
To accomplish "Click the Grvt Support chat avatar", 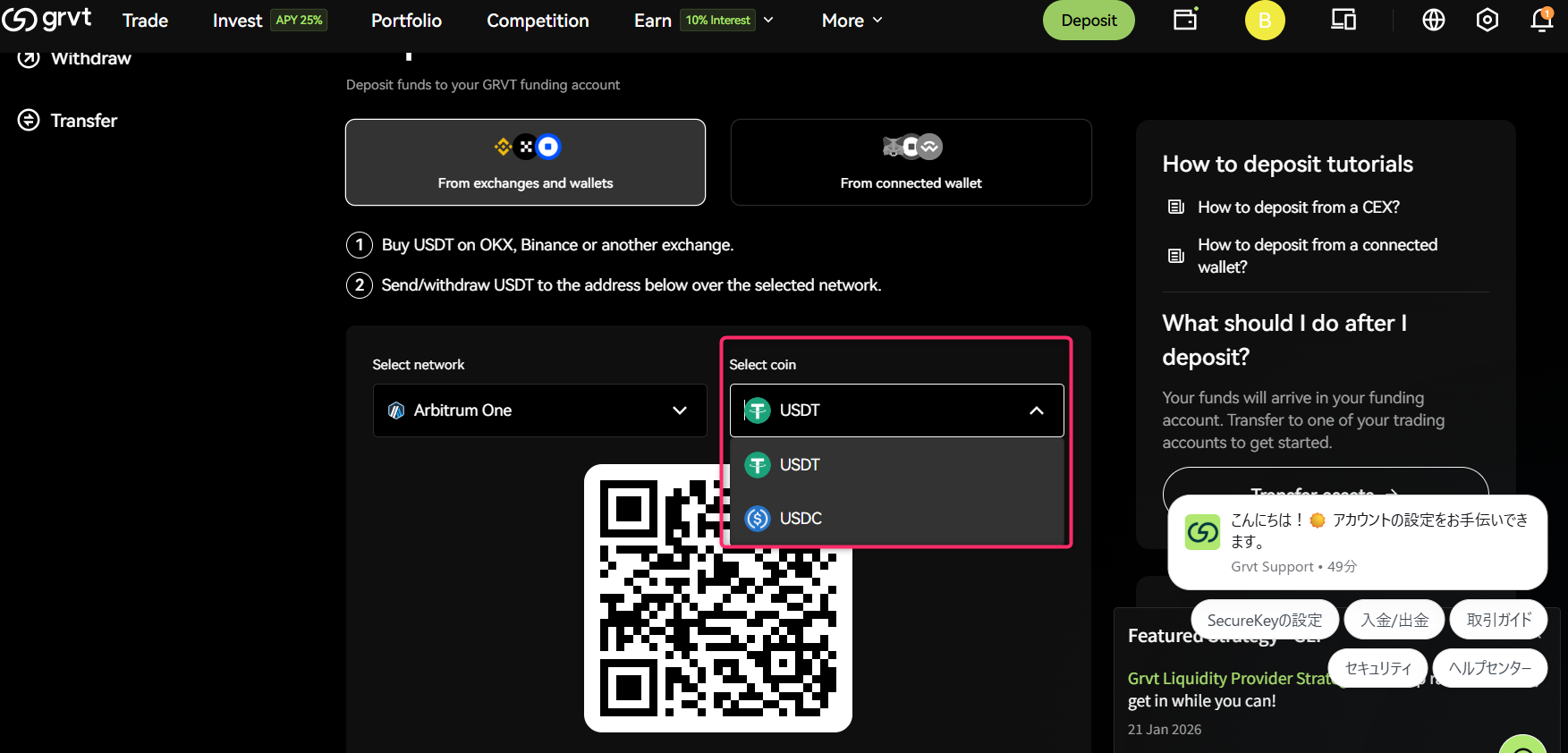I will (x=1203, y=532).
